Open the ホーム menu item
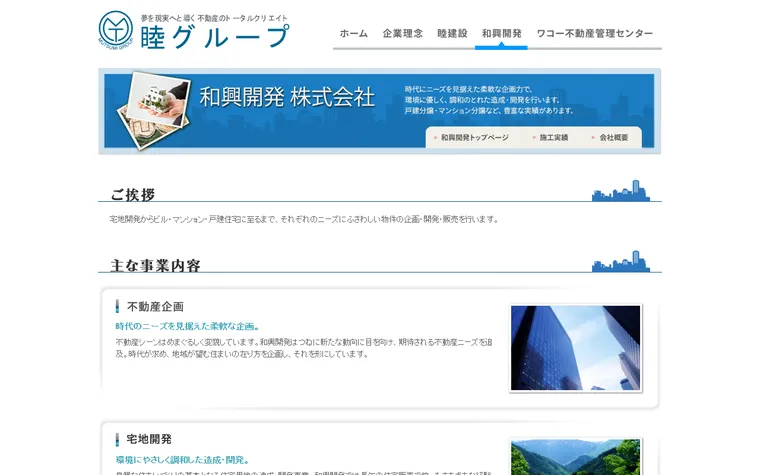 tap(354, 33)
